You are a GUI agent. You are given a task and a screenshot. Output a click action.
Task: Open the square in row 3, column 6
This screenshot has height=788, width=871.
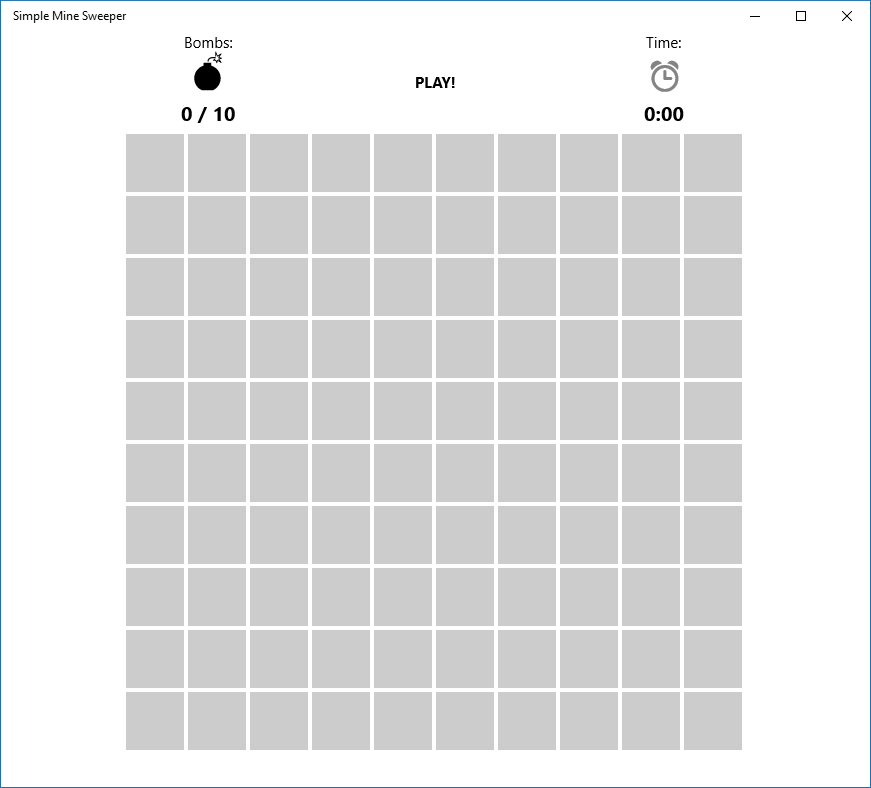point(465,287)
